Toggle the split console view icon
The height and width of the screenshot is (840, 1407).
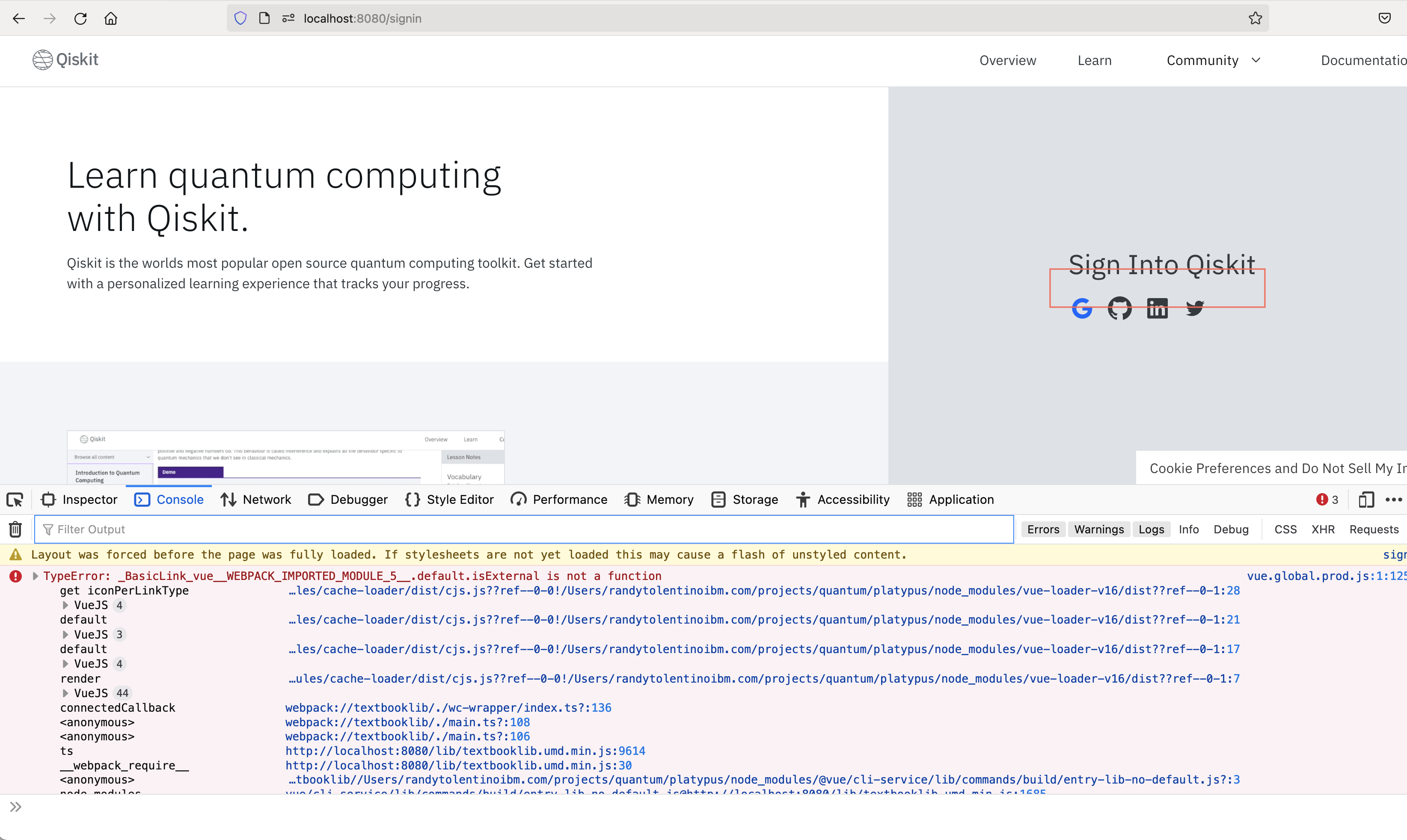point(1365,499)
